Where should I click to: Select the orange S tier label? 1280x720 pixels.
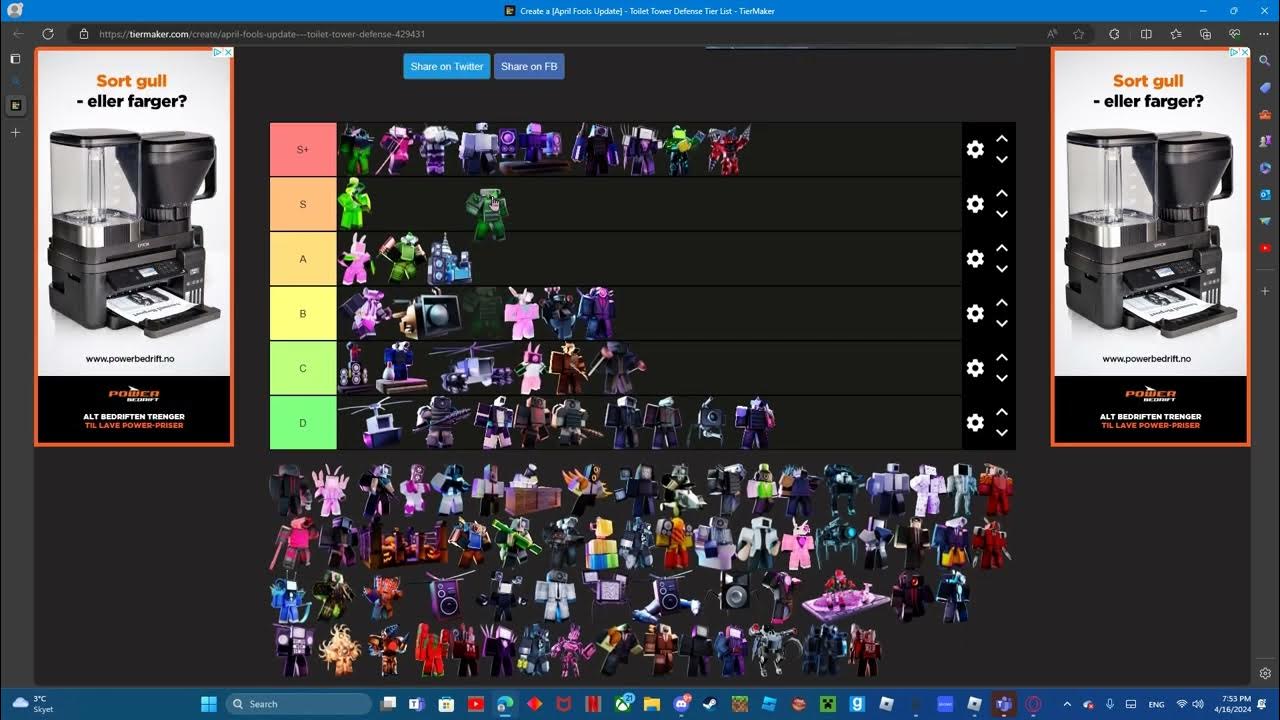pyautogui.click(x=303, y=204)
